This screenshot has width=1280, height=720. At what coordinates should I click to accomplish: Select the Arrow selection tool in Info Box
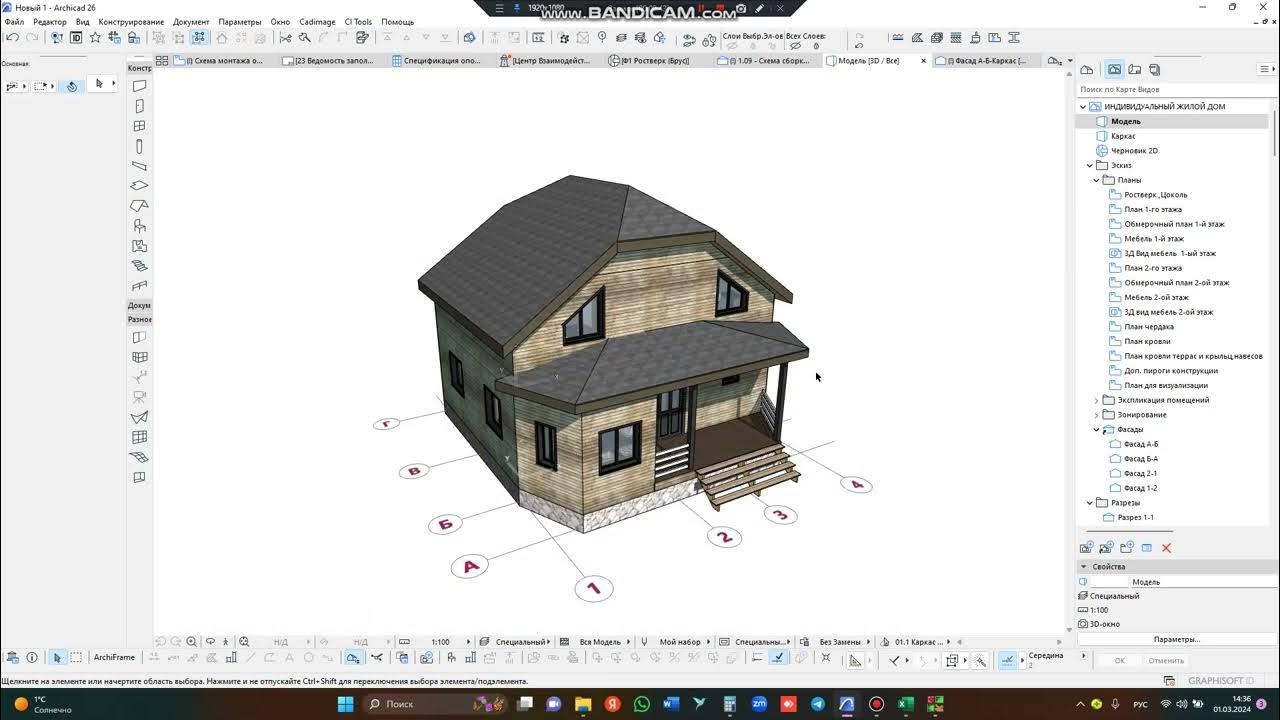pos(99,84)
